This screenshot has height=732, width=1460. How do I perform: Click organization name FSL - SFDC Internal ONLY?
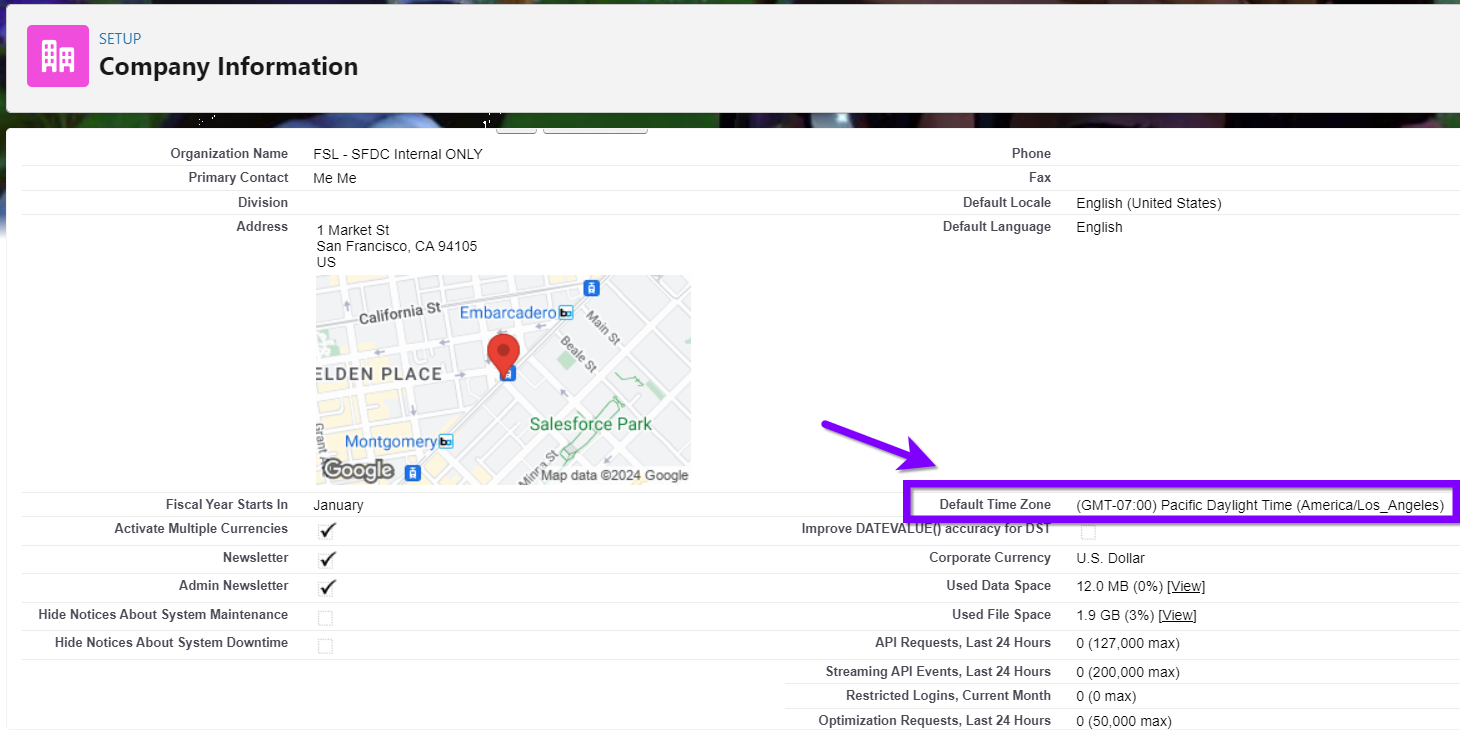coord(398,154)
